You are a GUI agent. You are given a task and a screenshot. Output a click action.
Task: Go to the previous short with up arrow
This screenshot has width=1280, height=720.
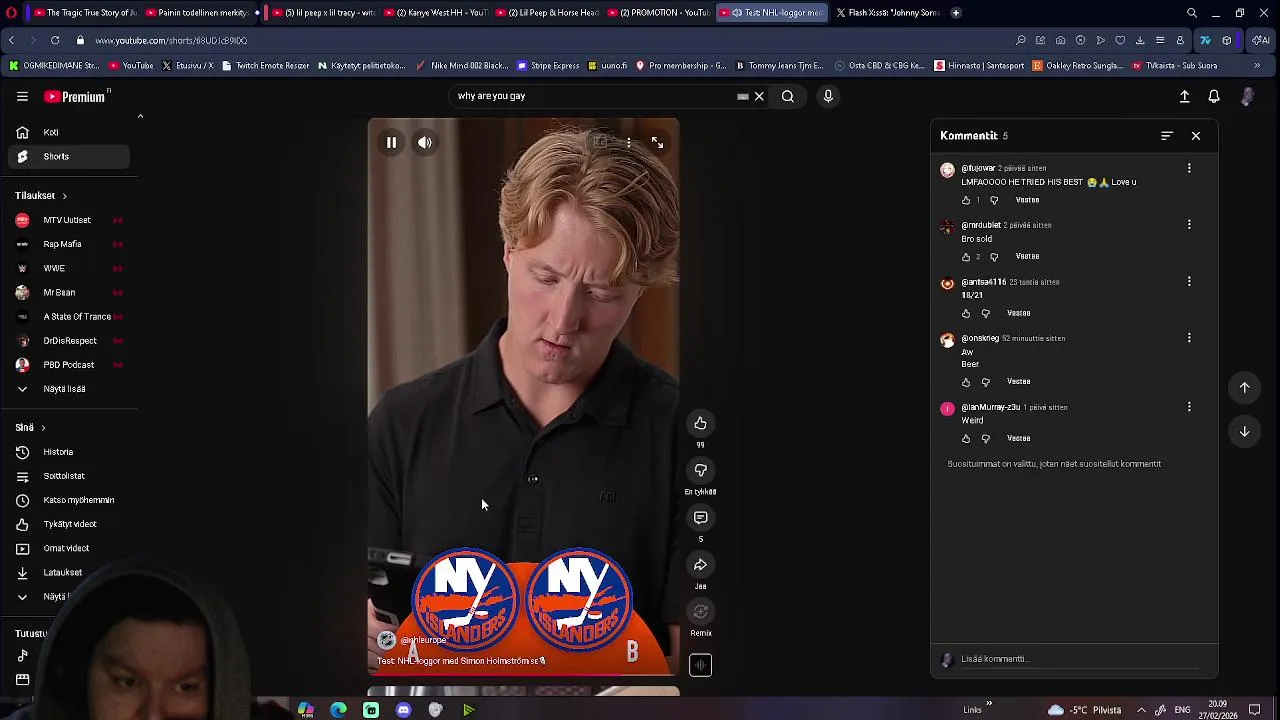click(1244, 387)
